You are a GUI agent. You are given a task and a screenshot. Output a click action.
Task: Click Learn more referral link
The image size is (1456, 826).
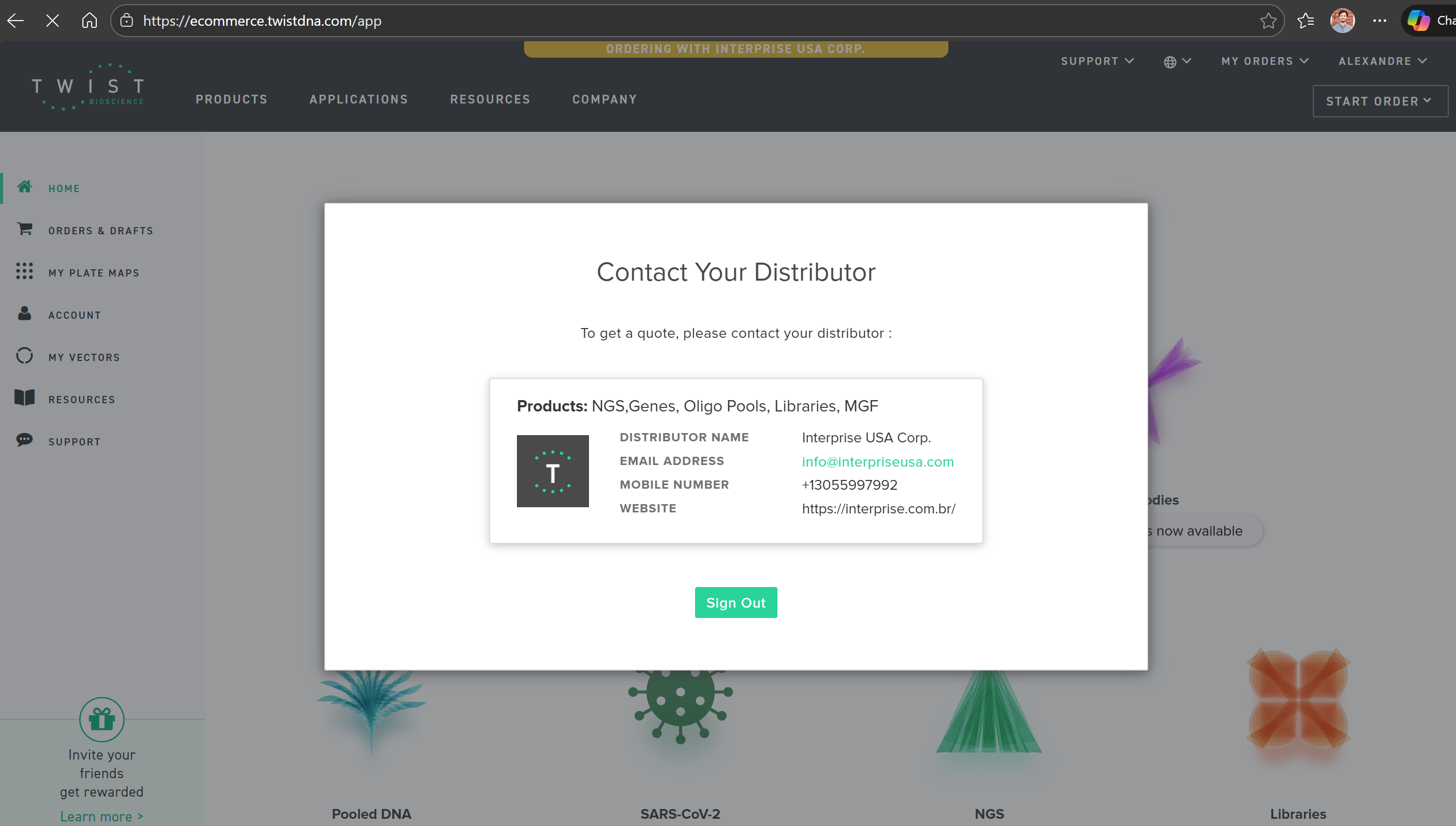point(101,816)
